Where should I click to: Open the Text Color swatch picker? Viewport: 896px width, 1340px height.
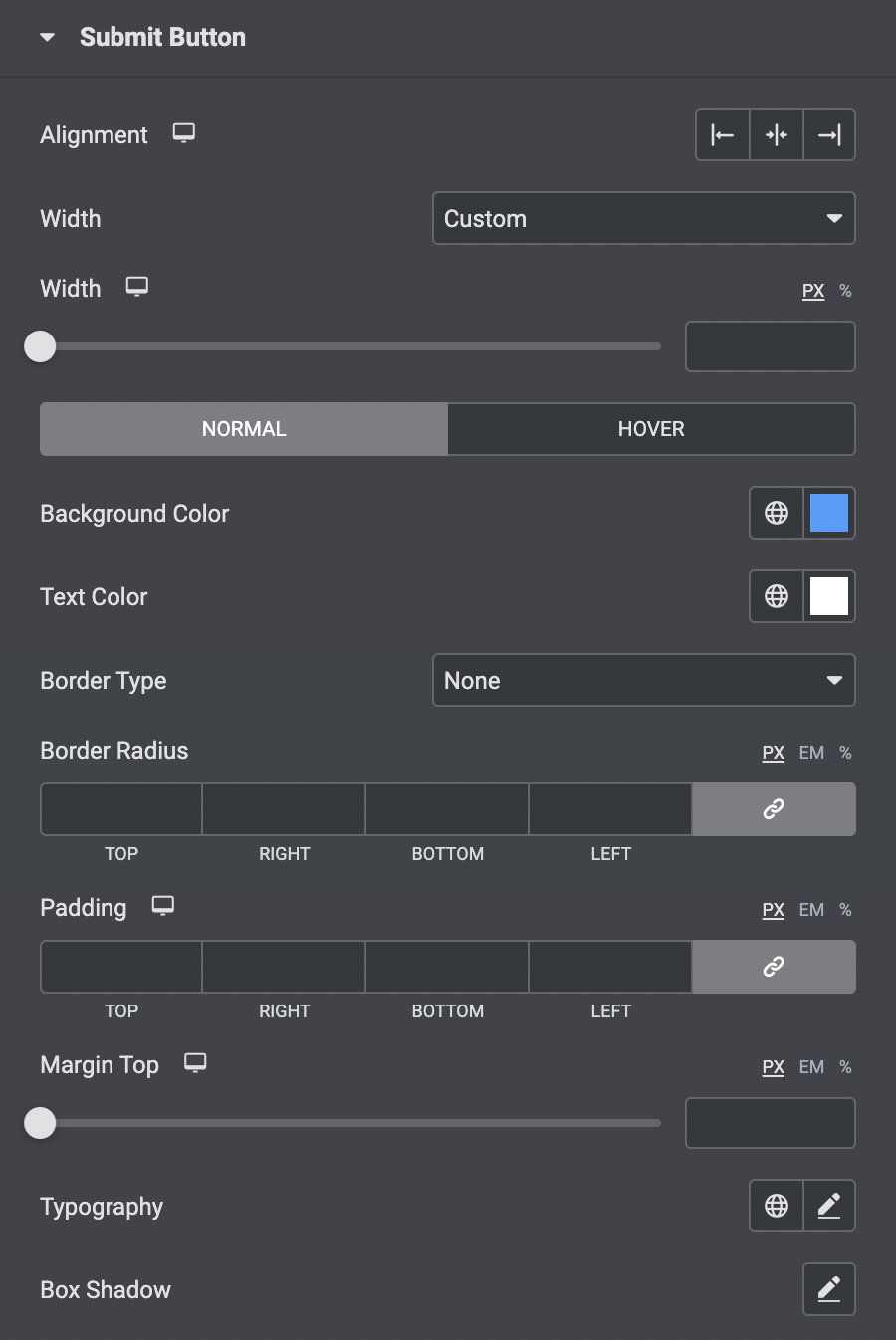(828, 596)
